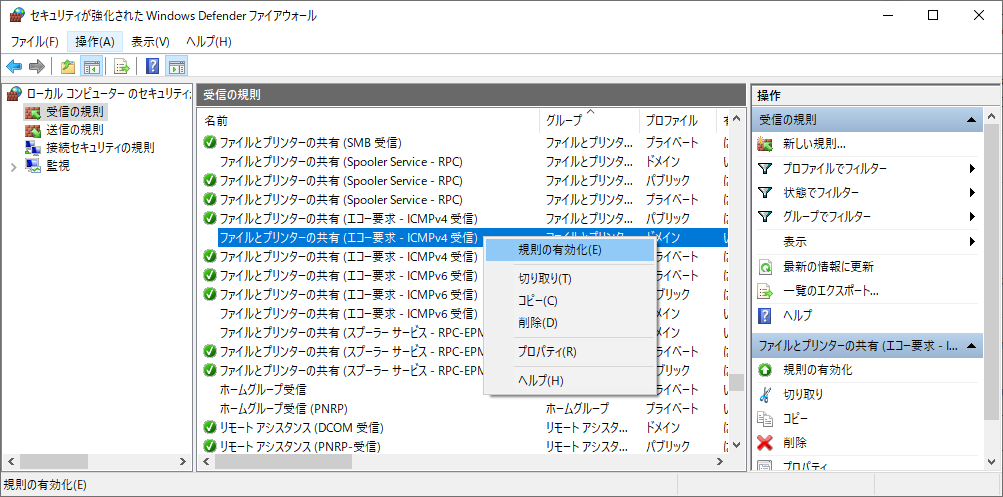Click the green check icon of リモート アシスタンス (PNRP-受信)

(210, 446)
